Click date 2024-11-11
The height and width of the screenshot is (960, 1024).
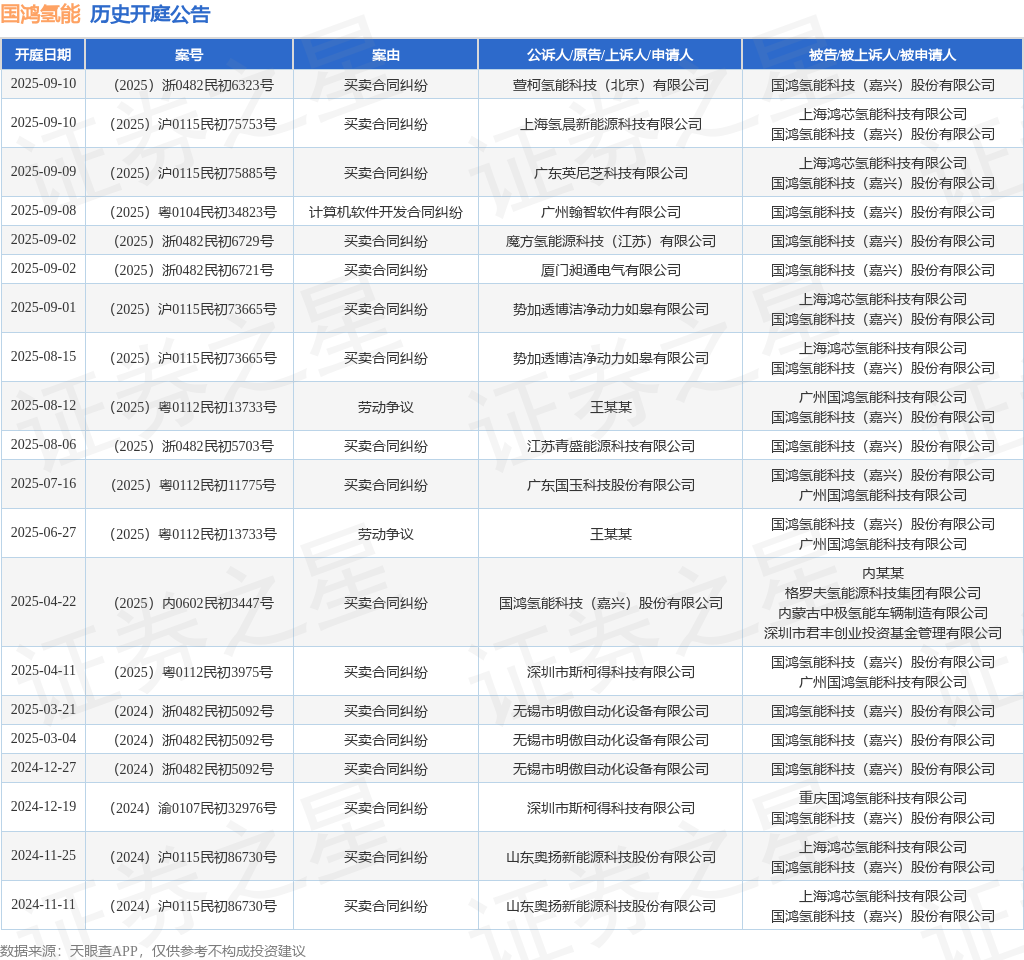point(43,904)
